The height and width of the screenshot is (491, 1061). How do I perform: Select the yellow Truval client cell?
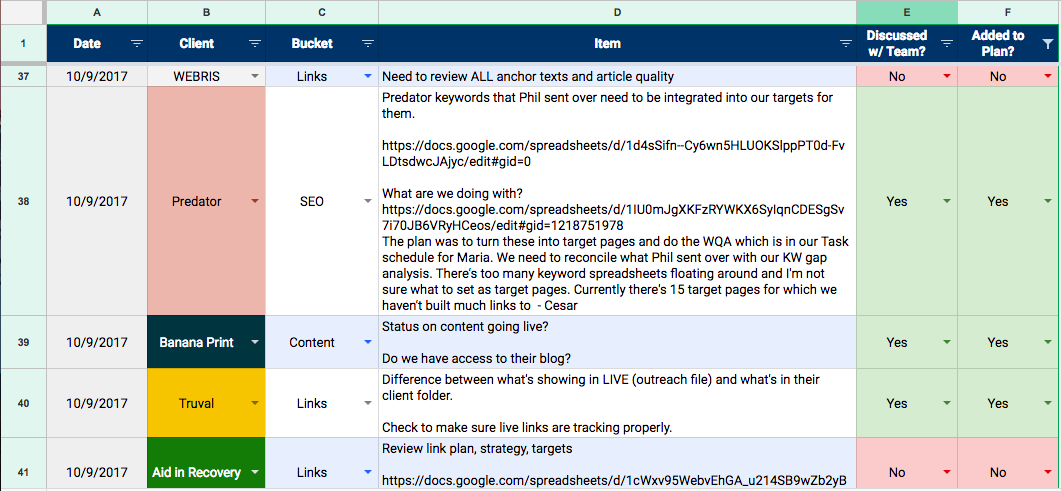point(206,403)
